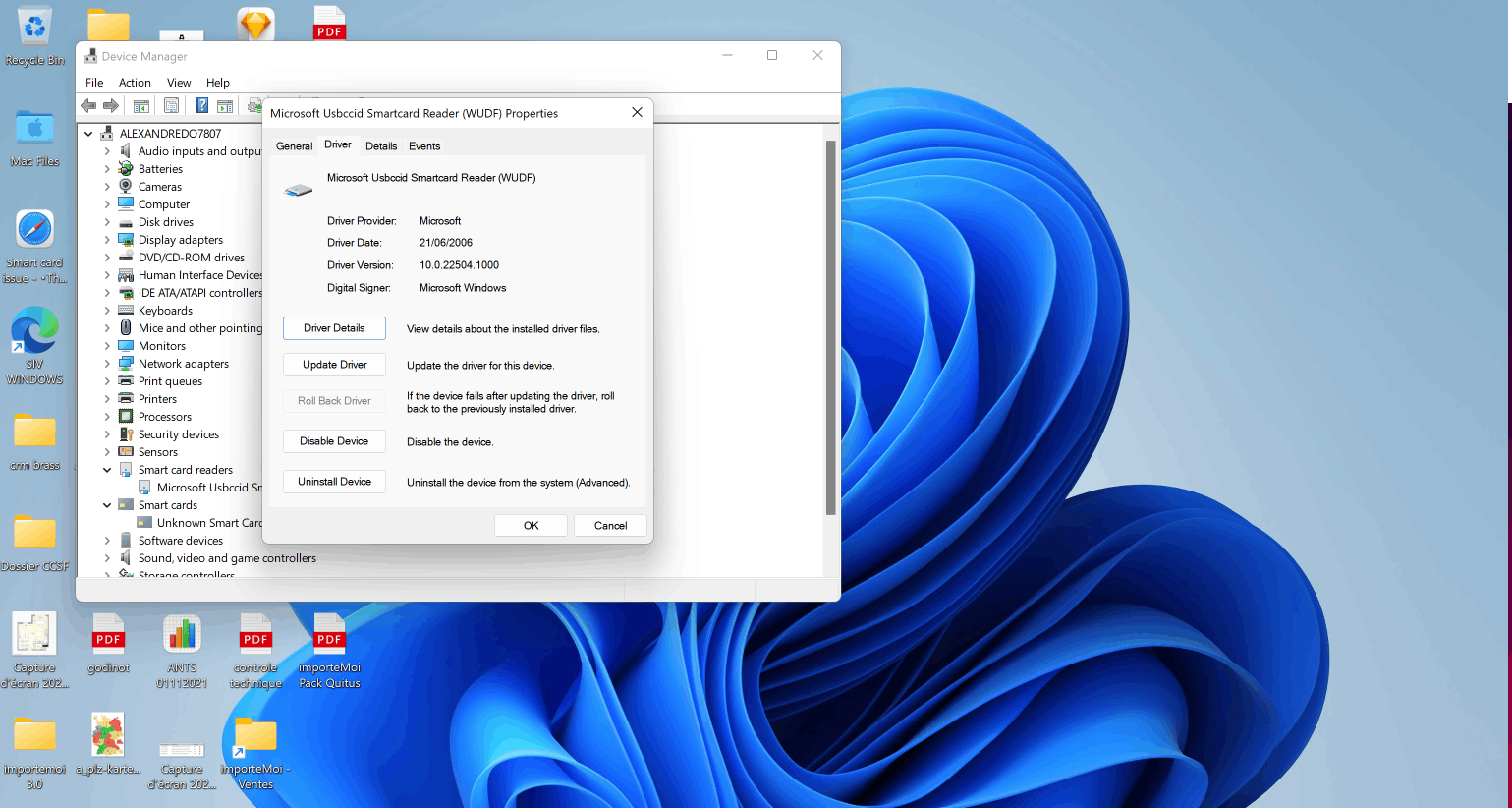1512x808 pixels.
Task: Select the Security devices key icon
Action: [126, 433]
